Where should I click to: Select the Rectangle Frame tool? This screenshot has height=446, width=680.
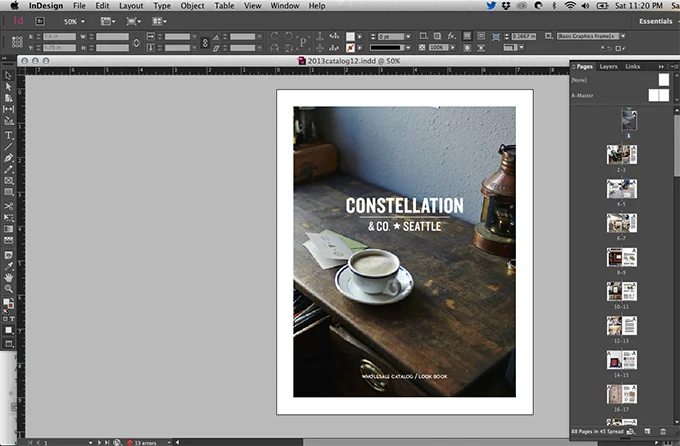click(8, 180)
